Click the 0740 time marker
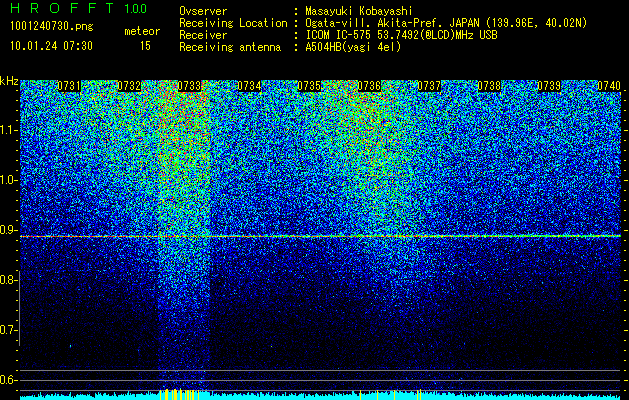The image size is (629, 400). (609, 86)
